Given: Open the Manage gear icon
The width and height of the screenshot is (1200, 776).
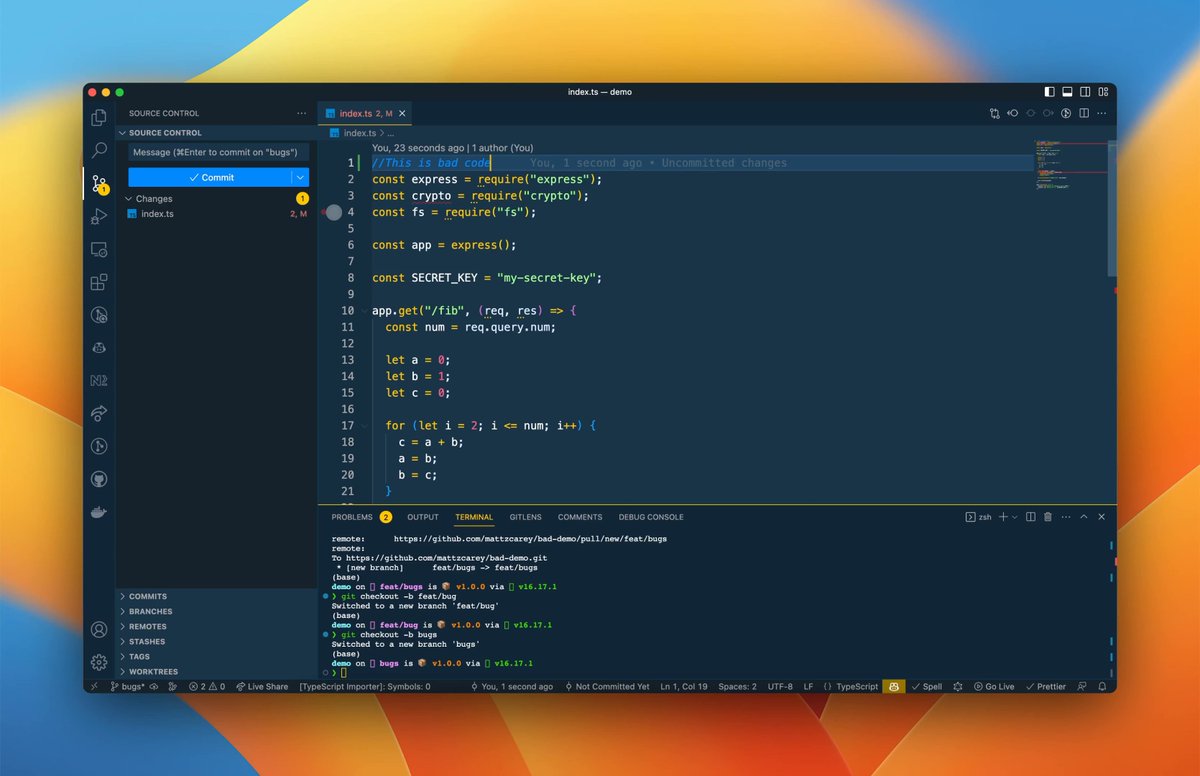Looking at the screenshot, I should [99, 662].
